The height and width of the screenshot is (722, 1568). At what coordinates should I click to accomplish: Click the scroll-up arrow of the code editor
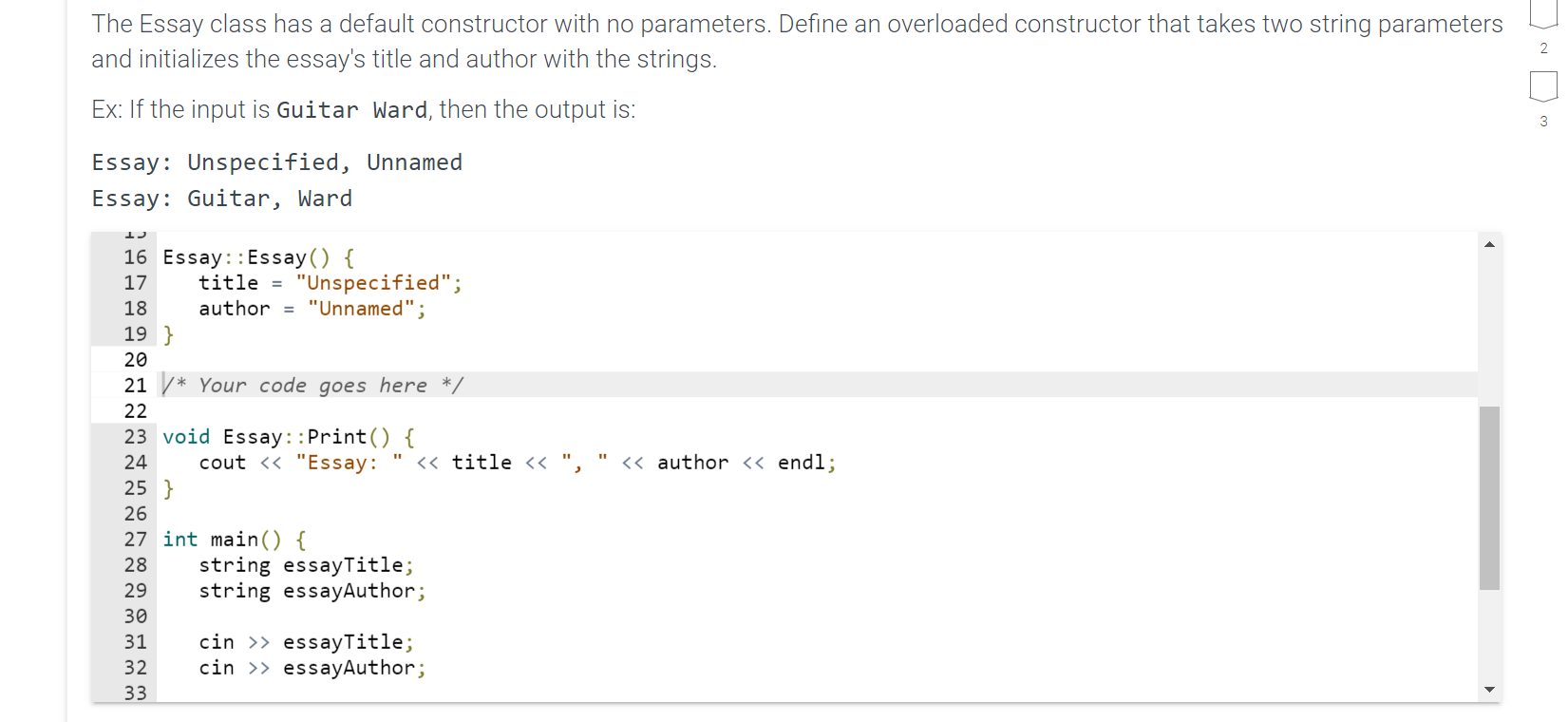pyautogui.click(x=1489, y=244)
